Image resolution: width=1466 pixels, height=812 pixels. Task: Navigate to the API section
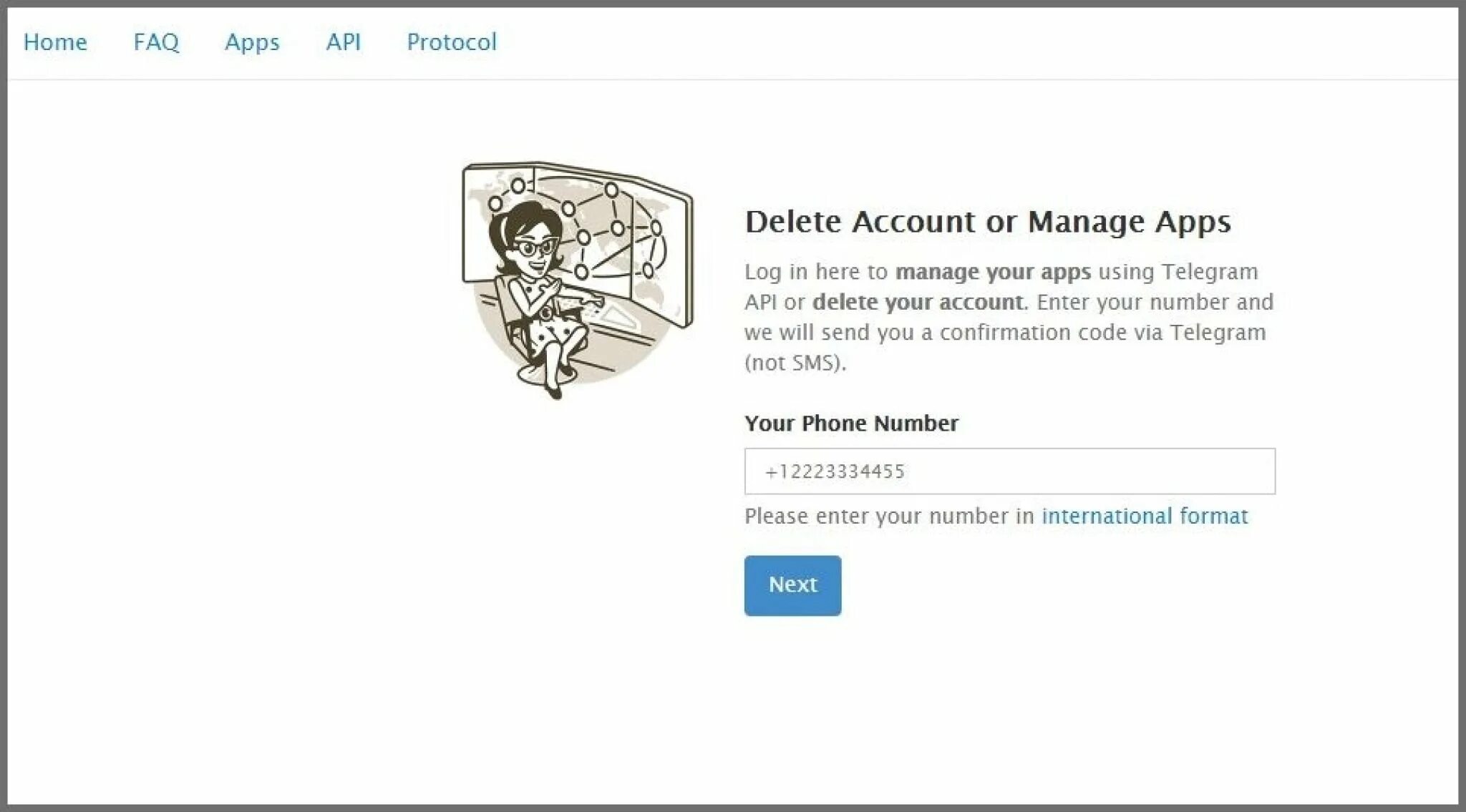(x=344, y=42)
